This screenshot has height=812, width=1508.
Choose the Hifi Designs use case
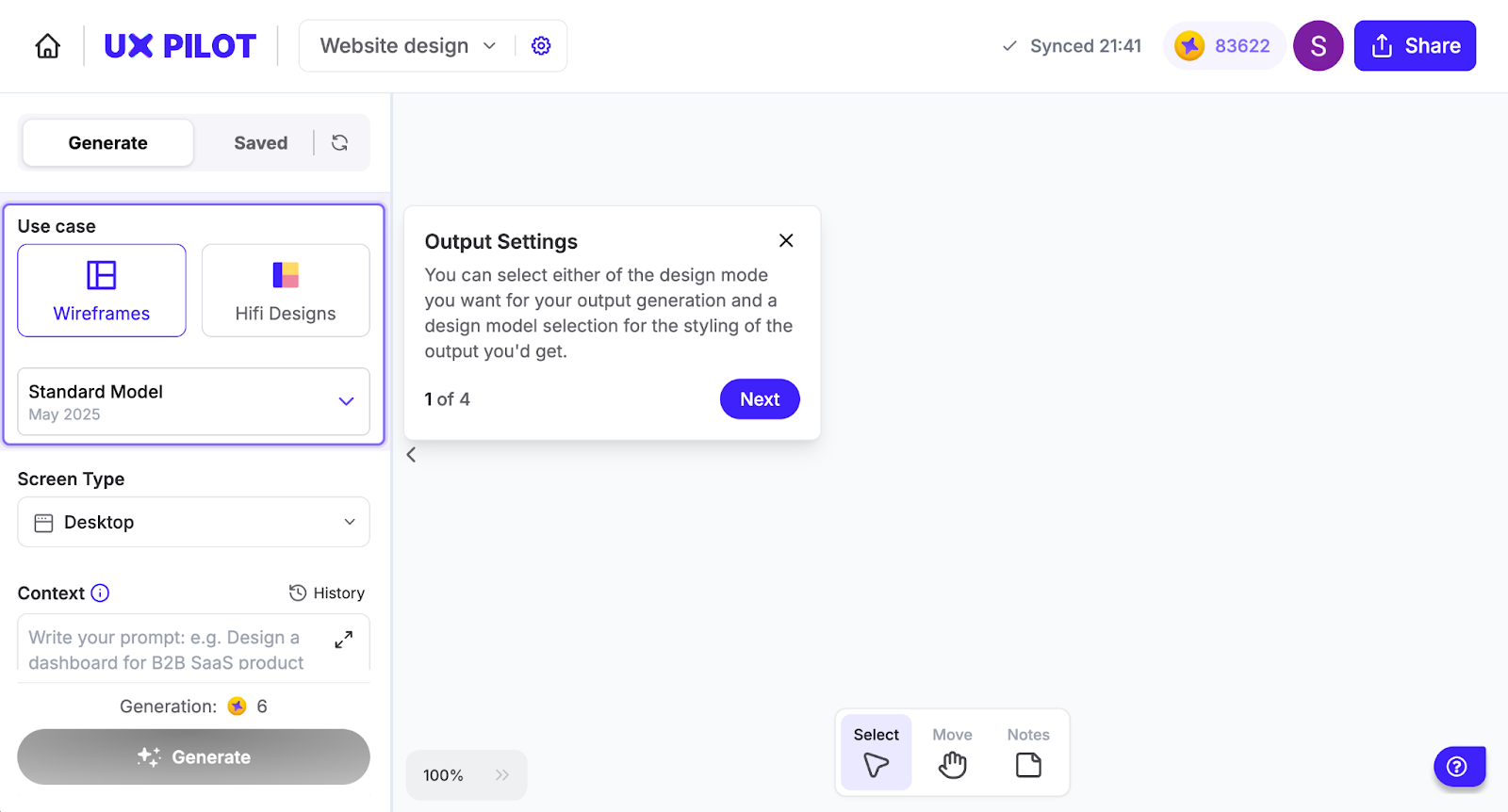point(286,290)
